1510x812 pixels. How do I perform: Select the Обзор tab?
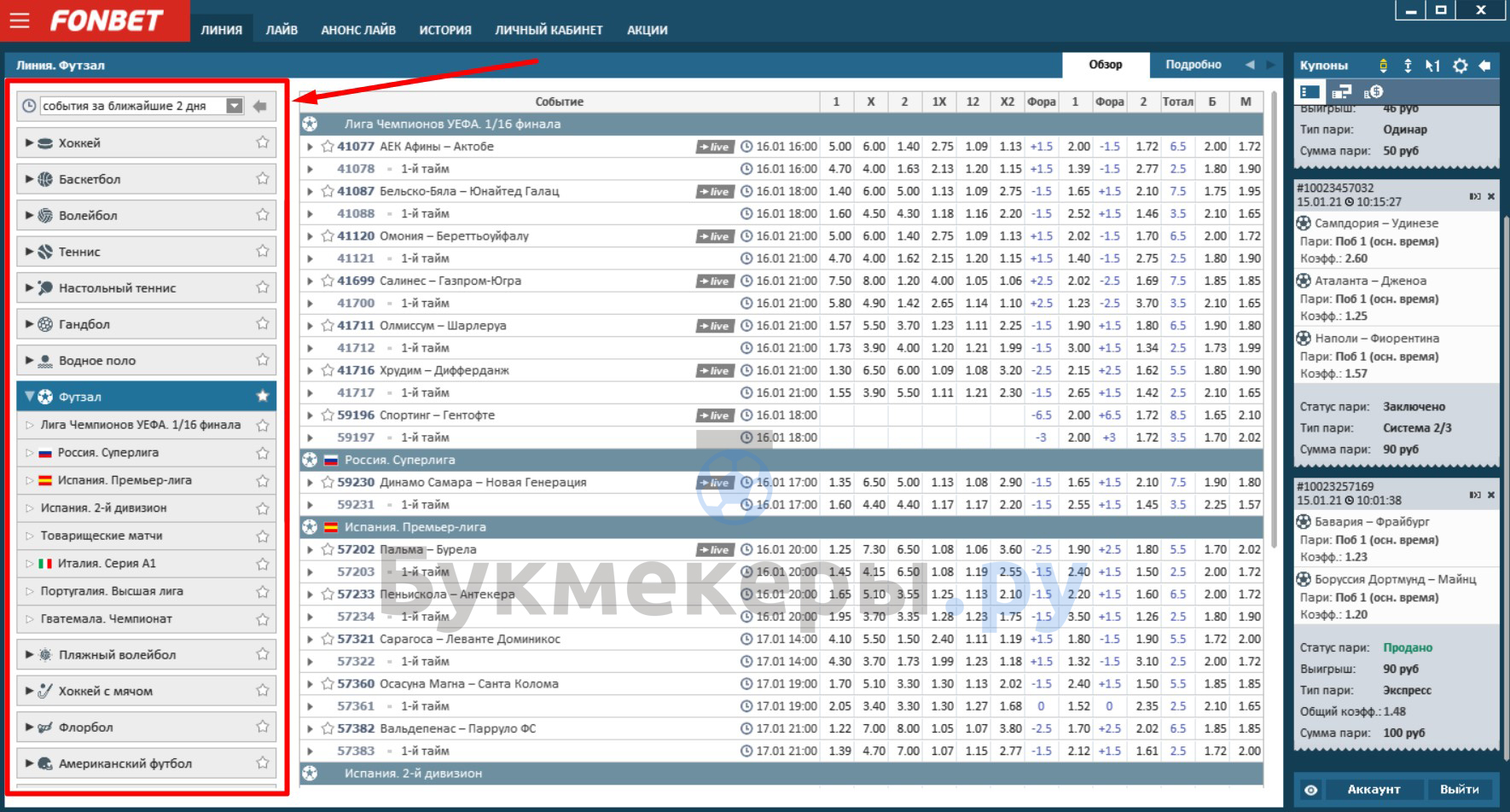1106,65
